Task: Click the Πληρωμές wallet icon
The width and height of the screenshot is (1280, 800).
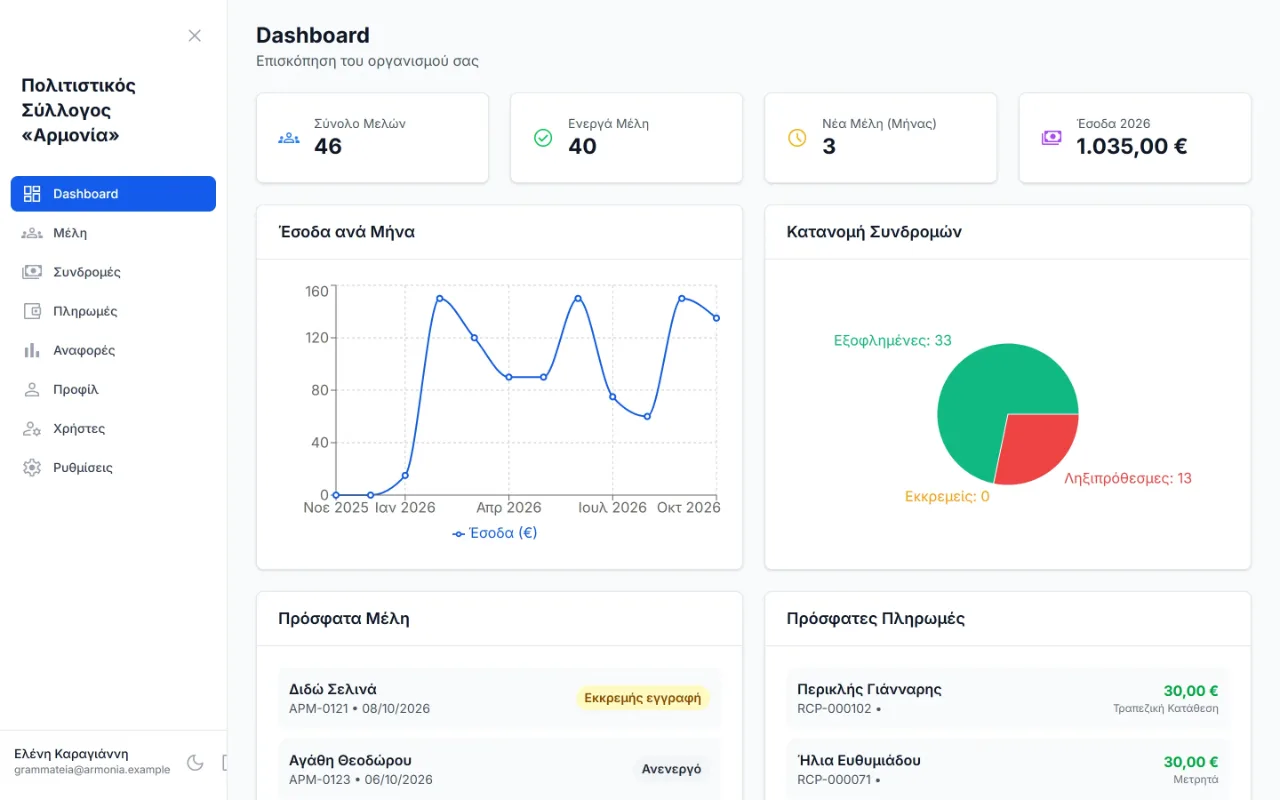Action: coord(32,311)
